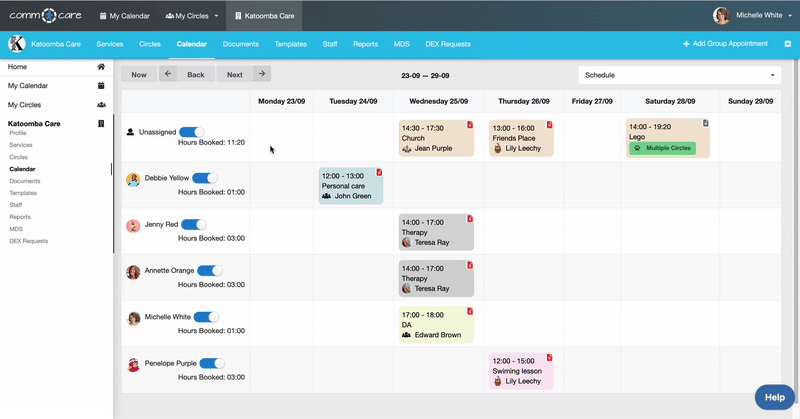Click the forward arrow navigation icon
800x419 pixels.
(261, 74)
